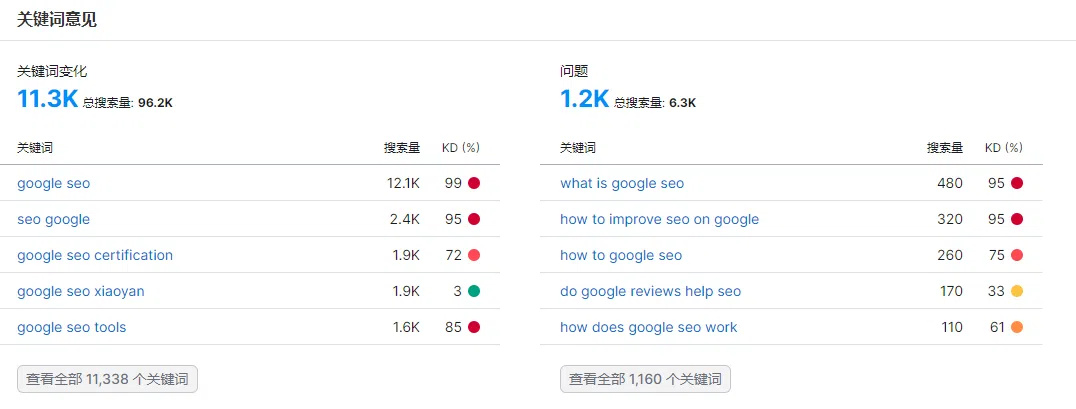Click 查看全部 11,338 个关键词 button

coord(107,379)
